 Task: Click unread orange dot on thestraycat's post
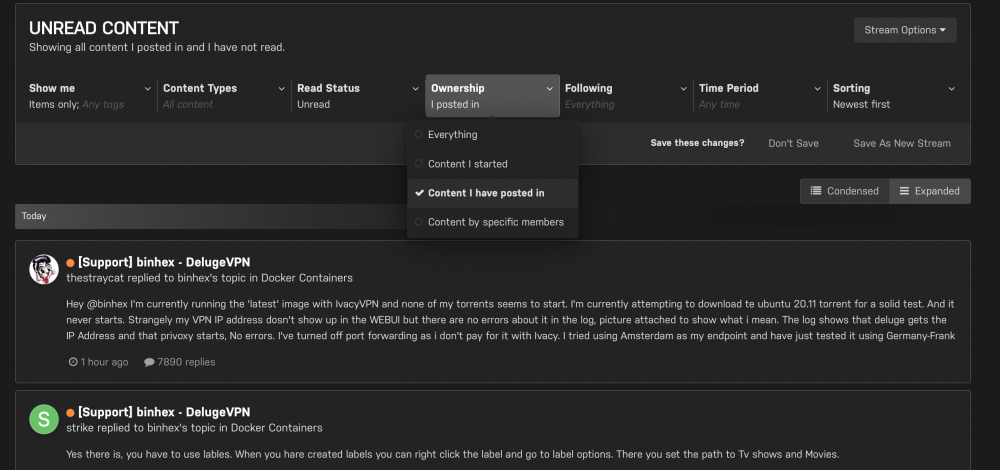click(x=71, y=263)
